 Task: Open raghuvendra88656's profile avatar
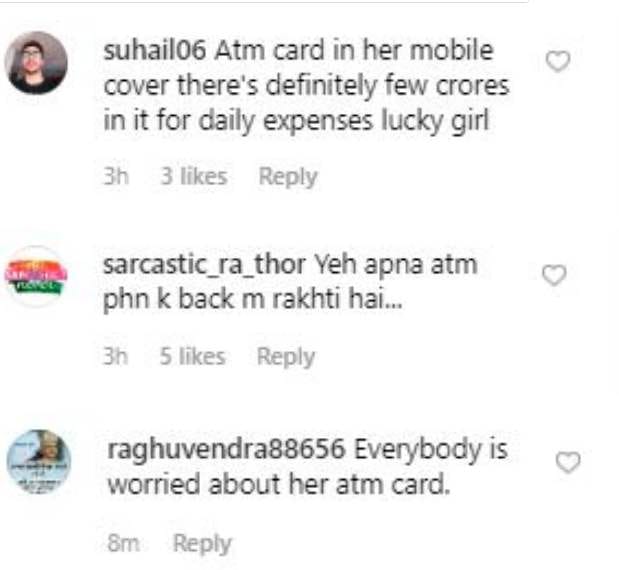pyautogui.click(x=39, y=462)
